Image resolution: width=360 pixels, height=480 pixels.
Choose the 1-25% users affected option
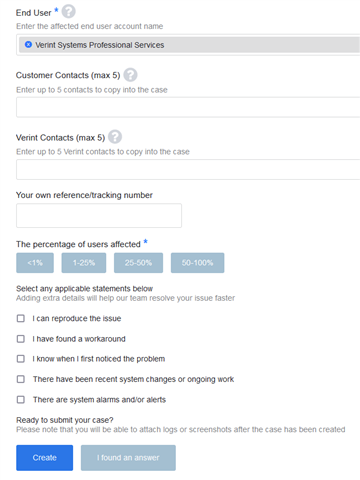[x=84, y=263]
